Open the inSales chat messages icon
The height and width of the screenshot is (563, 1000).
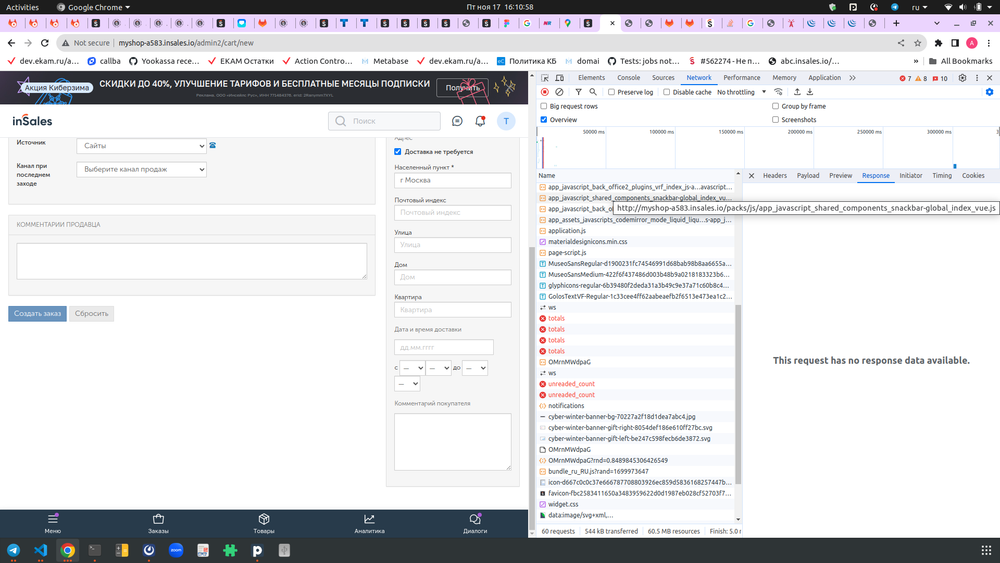pos(457,121)
